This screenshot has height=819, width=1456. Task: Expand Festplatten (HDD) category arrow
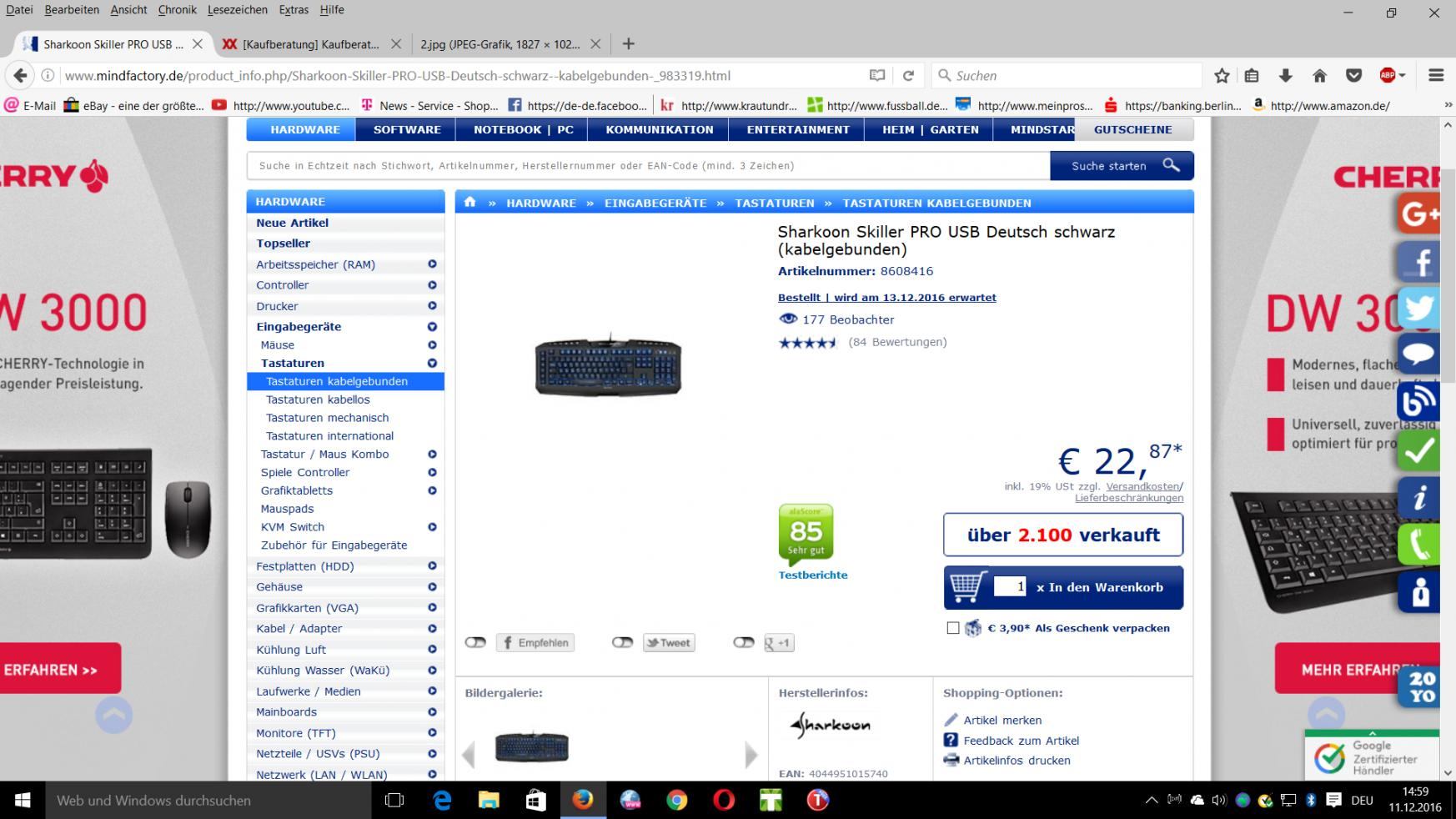432,565
